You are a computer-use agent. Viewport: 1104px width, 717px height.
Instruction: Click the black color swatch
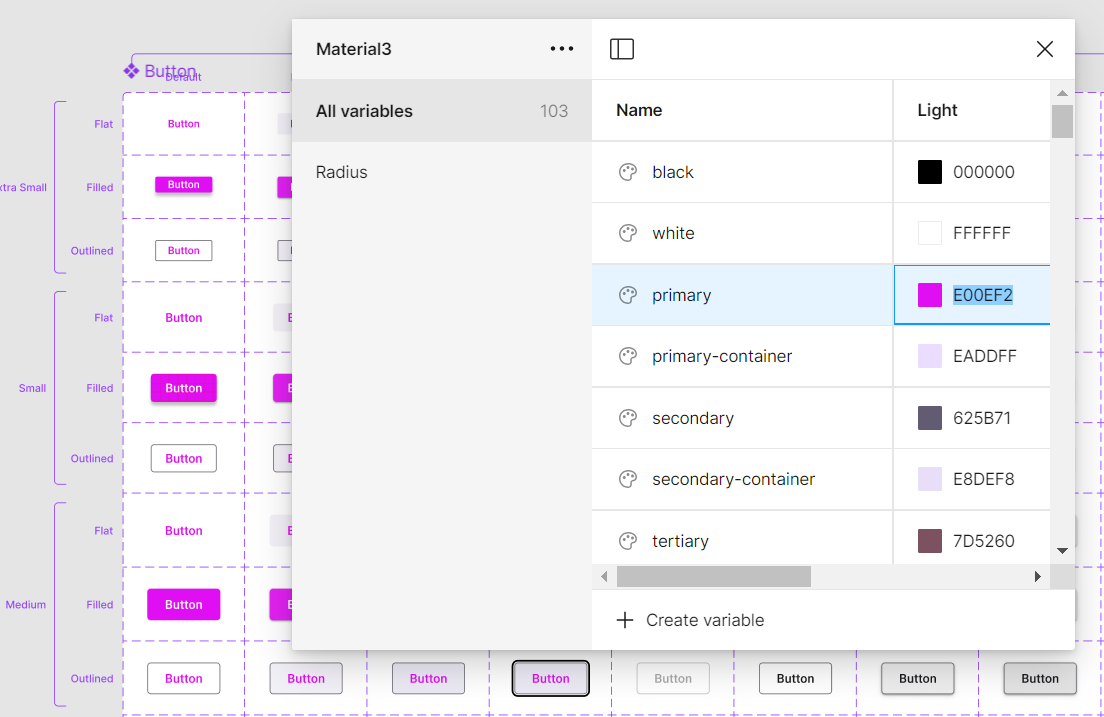pos(929,171)
